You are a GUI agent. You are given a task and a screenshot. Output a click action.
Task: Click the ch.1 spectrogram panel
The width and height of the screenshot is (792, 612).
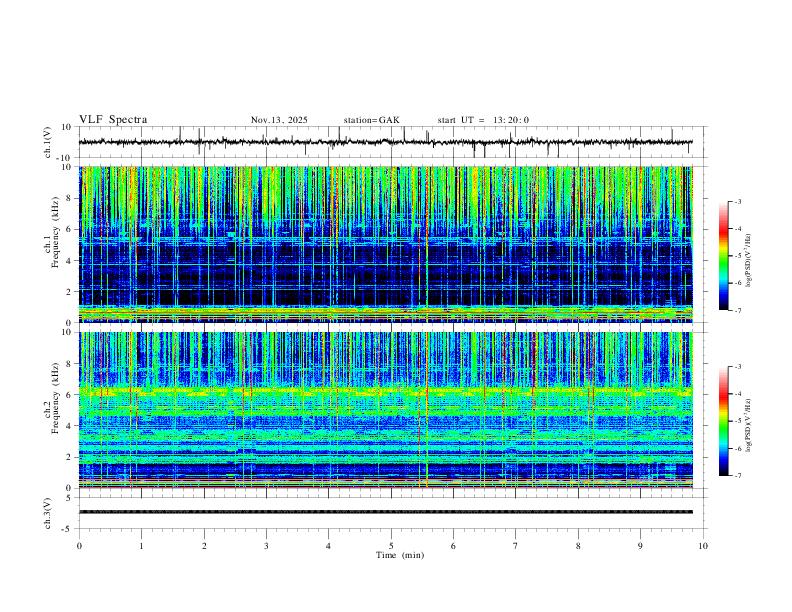pyautogui.click(x=385, y=244)
